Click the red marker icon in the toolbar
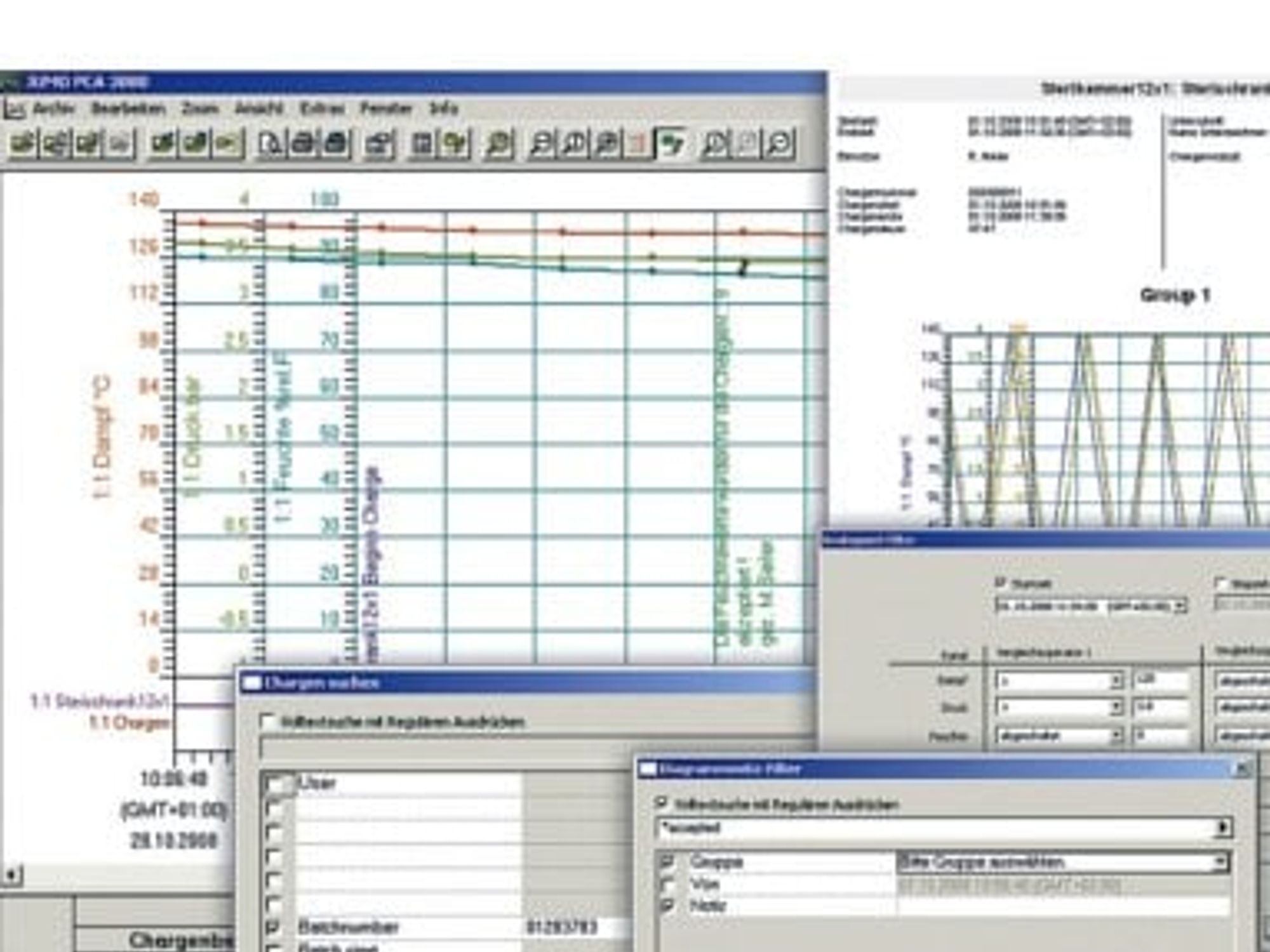1270x952 pixels. click(x=639, y=143)
